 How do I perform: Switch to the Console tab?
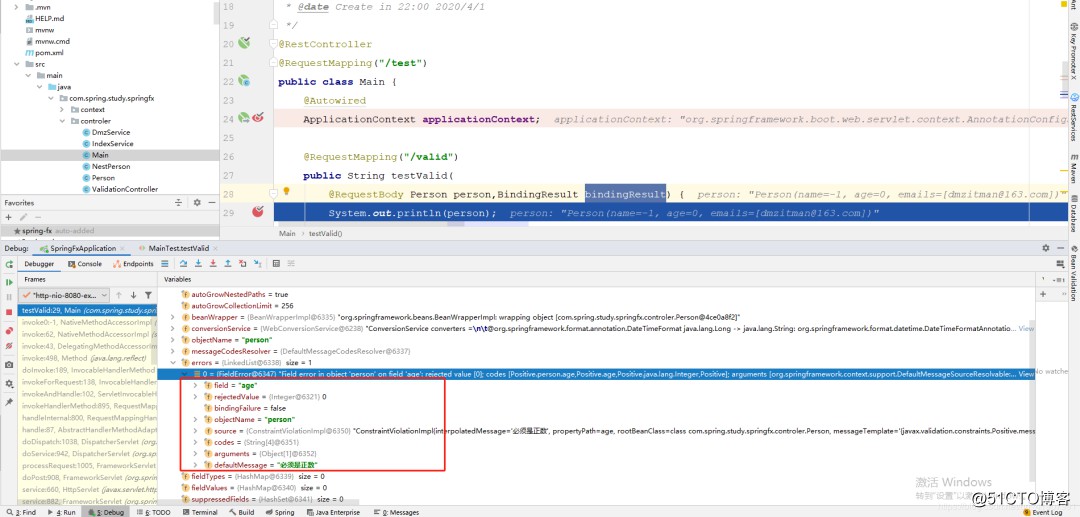point(85,264)
